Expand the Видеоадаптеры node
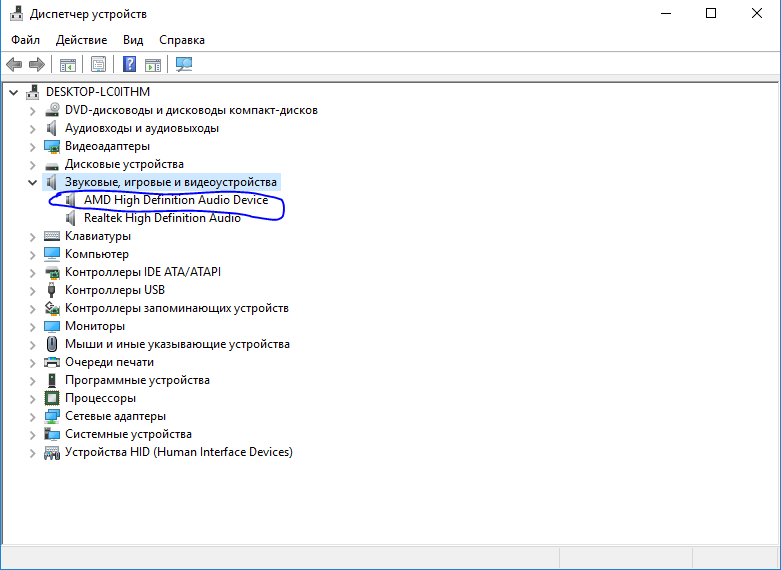 click(x=32, y=146)
